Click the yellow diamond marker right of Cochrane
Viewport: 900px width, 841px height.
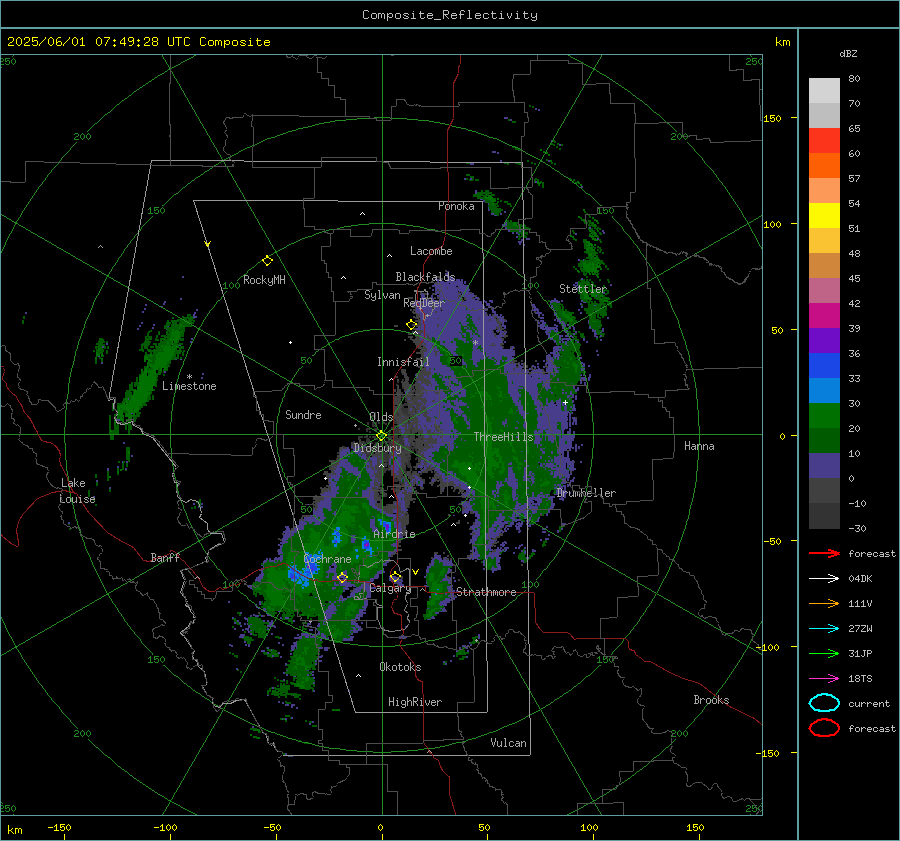tap(342, 578)
